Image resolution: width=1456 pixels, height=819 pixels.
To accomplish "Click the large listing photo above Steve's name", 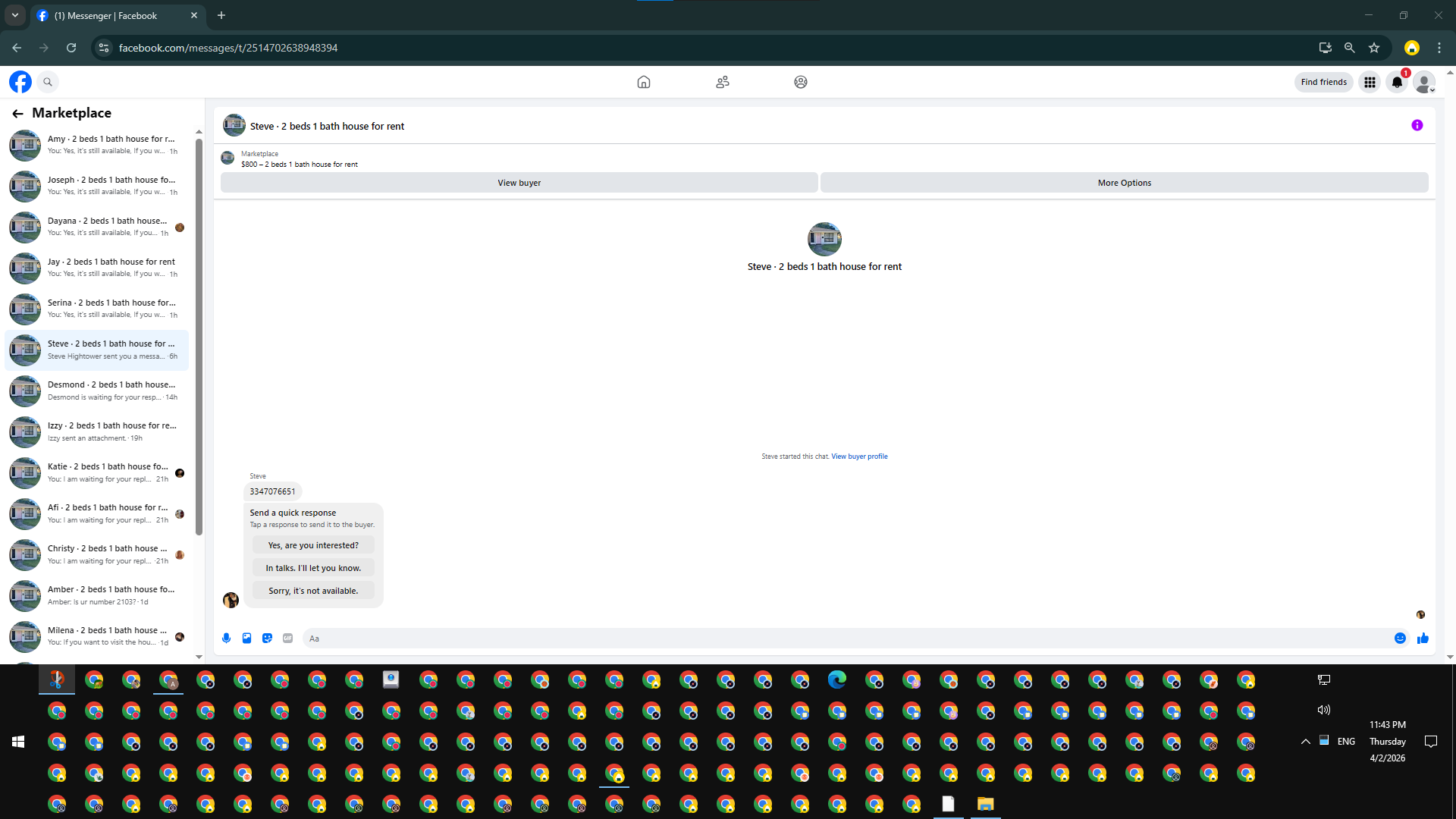I will 824,239.
